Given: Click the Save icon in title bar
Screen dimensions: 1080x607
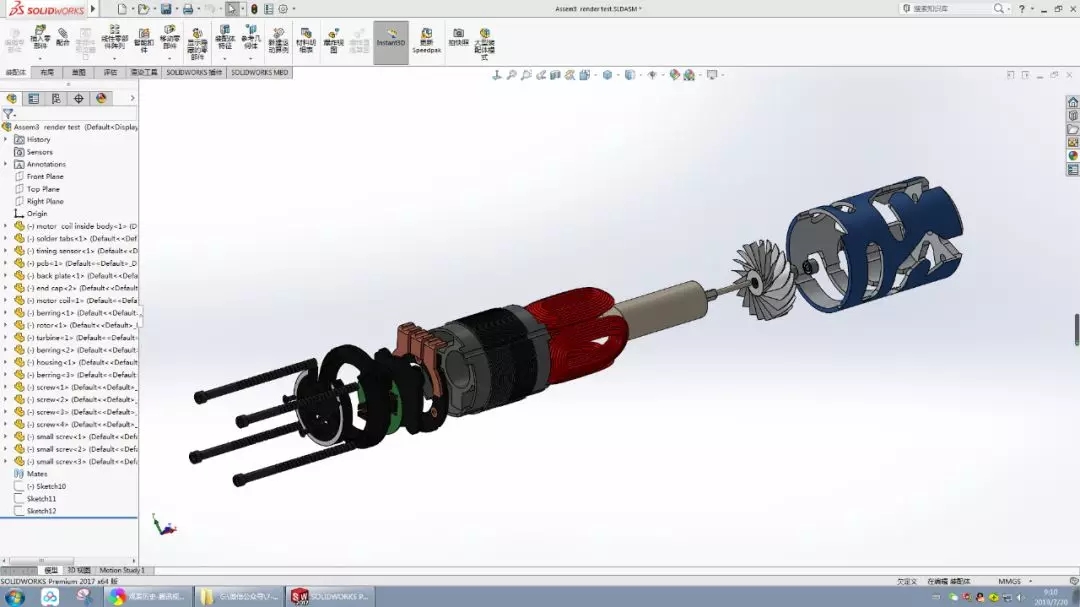Looking at the screenshot, I should (x=166, y=9).
